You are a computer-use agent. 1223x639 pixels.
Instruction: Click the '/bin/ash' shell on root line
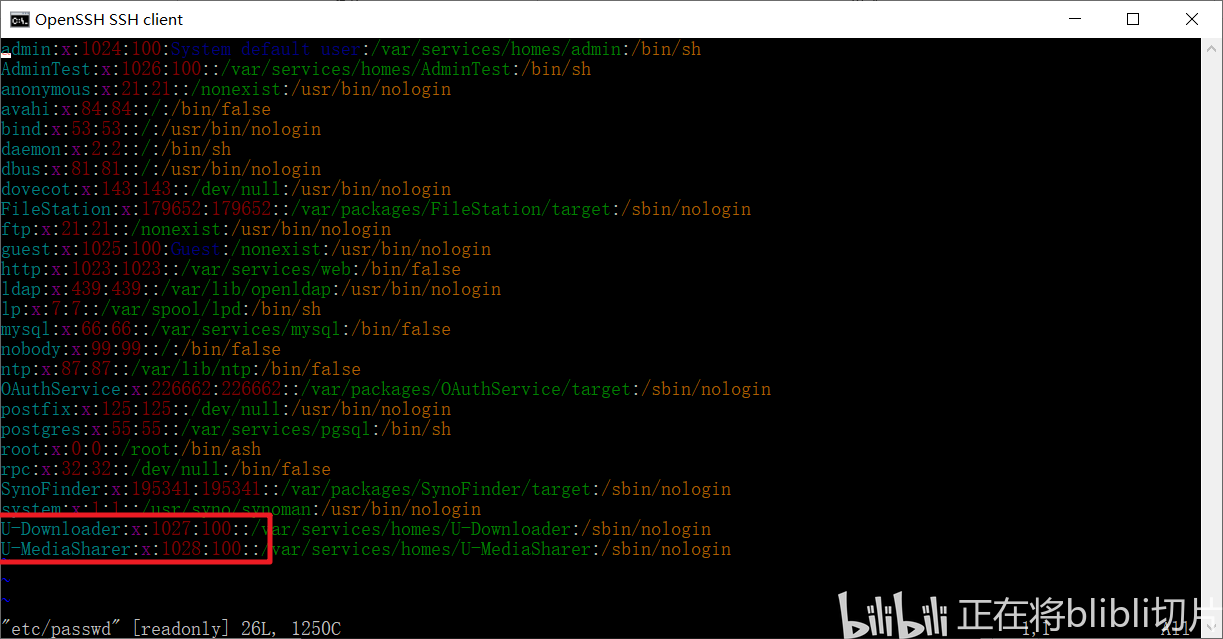coord(221,449)
